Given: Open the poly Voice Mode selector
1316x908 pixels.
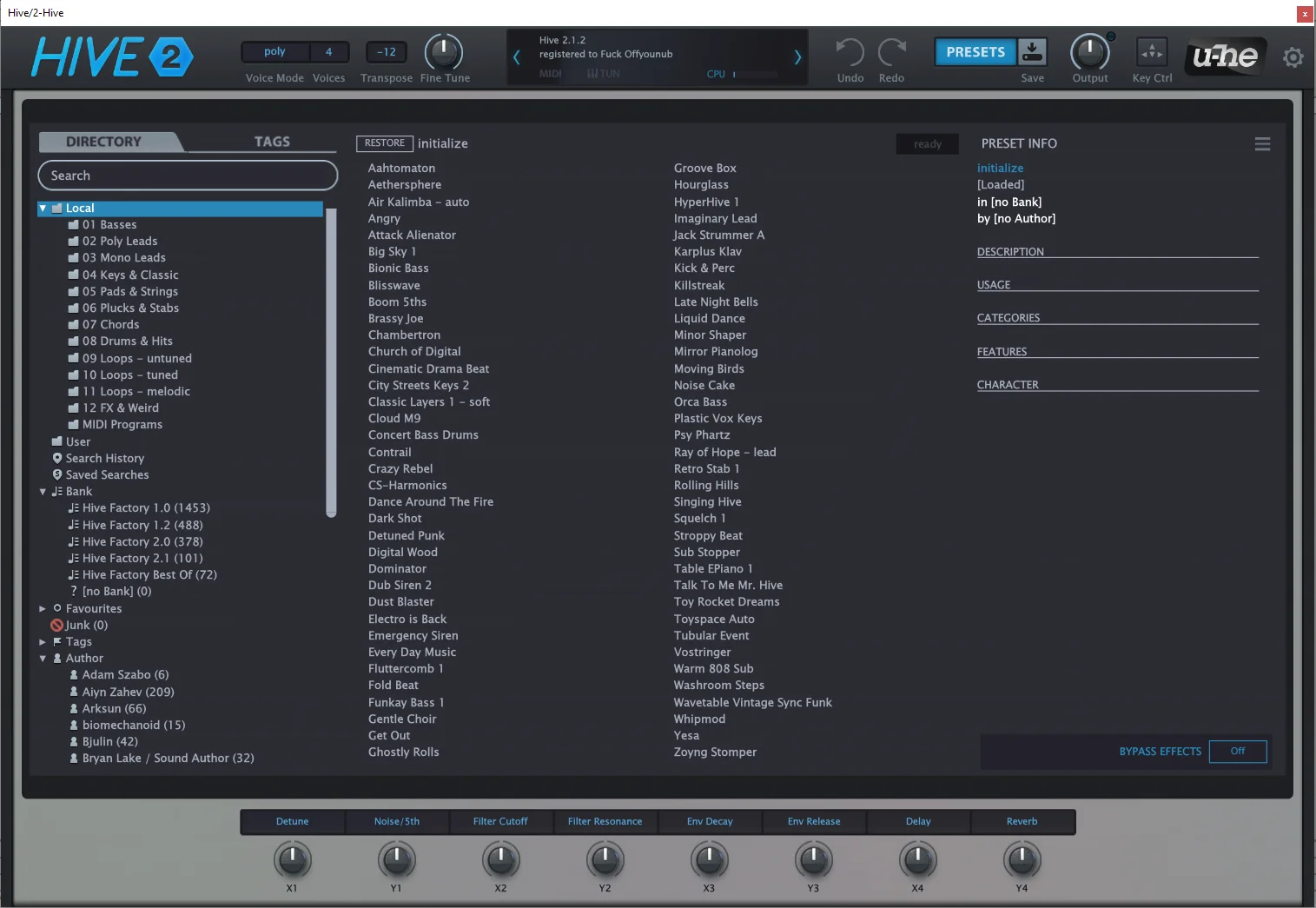Looking at the screenshot, I should (x=274, y=52).
